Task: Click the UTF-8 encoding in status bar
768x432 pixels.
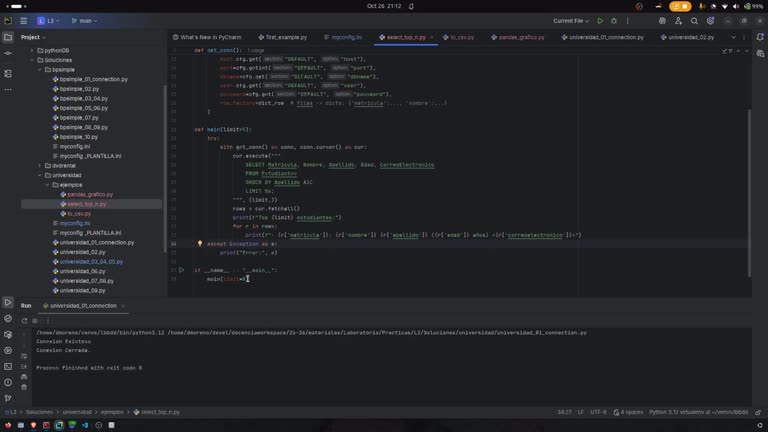Action: pyautogui.click(x=598, y=412)
